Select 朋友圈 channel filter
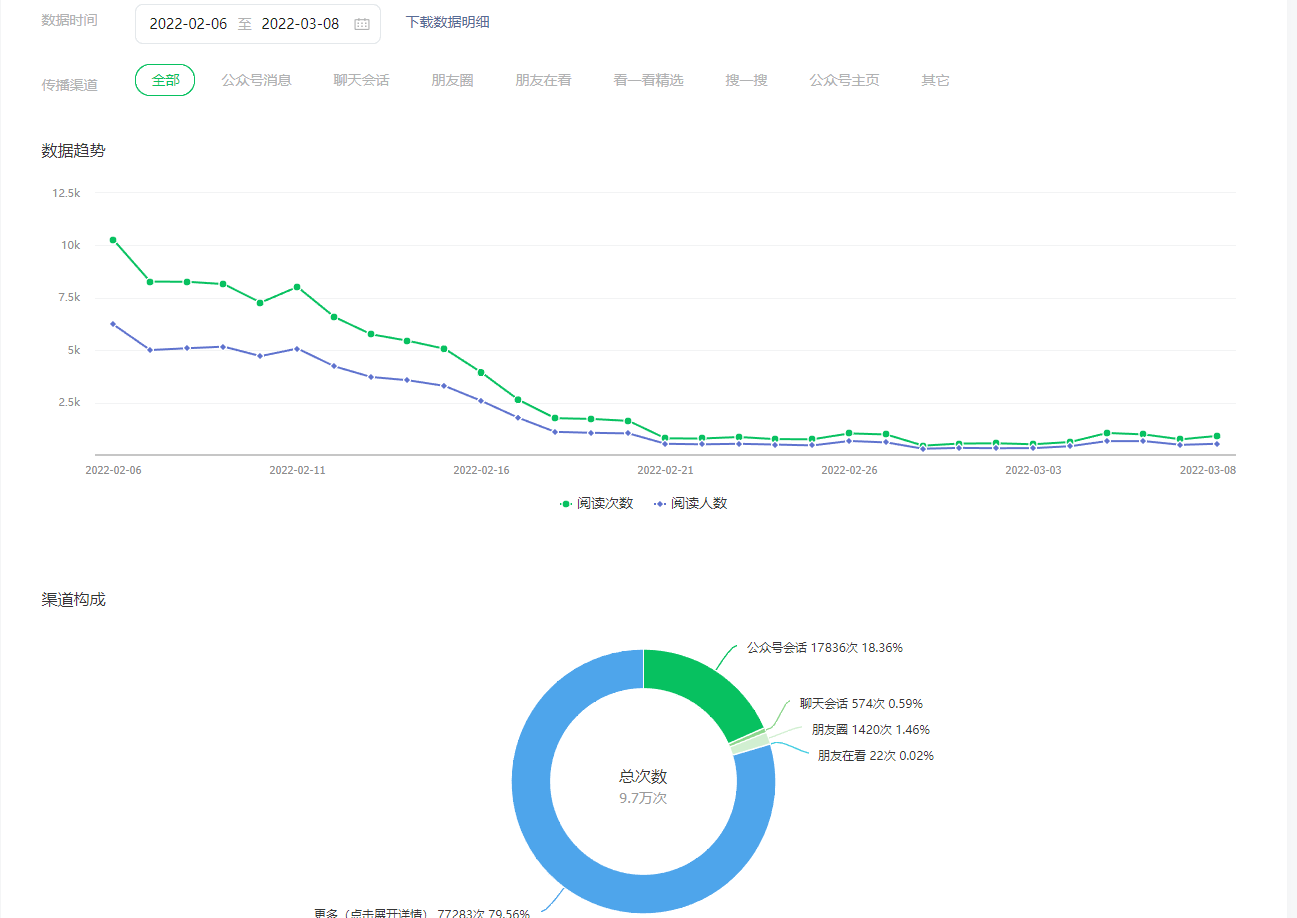The image size is (1297, 918). 452,80
